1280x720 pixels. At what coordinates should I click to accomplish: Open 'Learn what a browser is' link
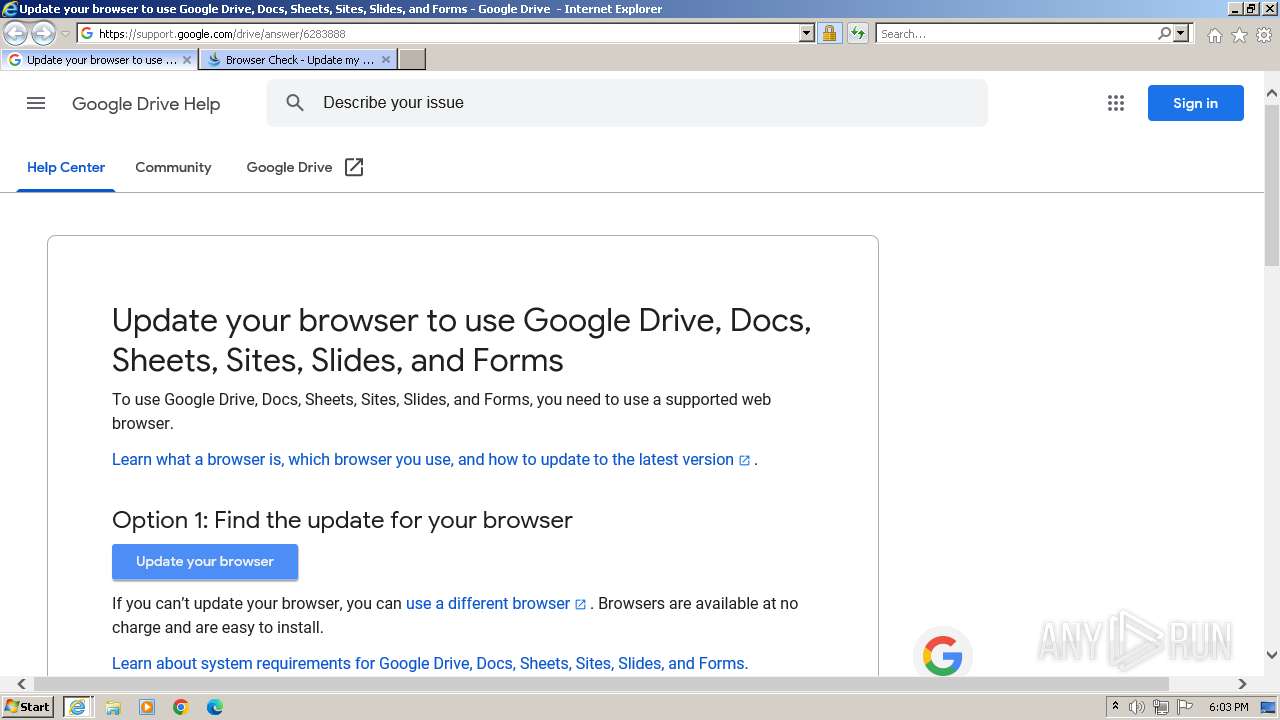(x=431, y=460)
